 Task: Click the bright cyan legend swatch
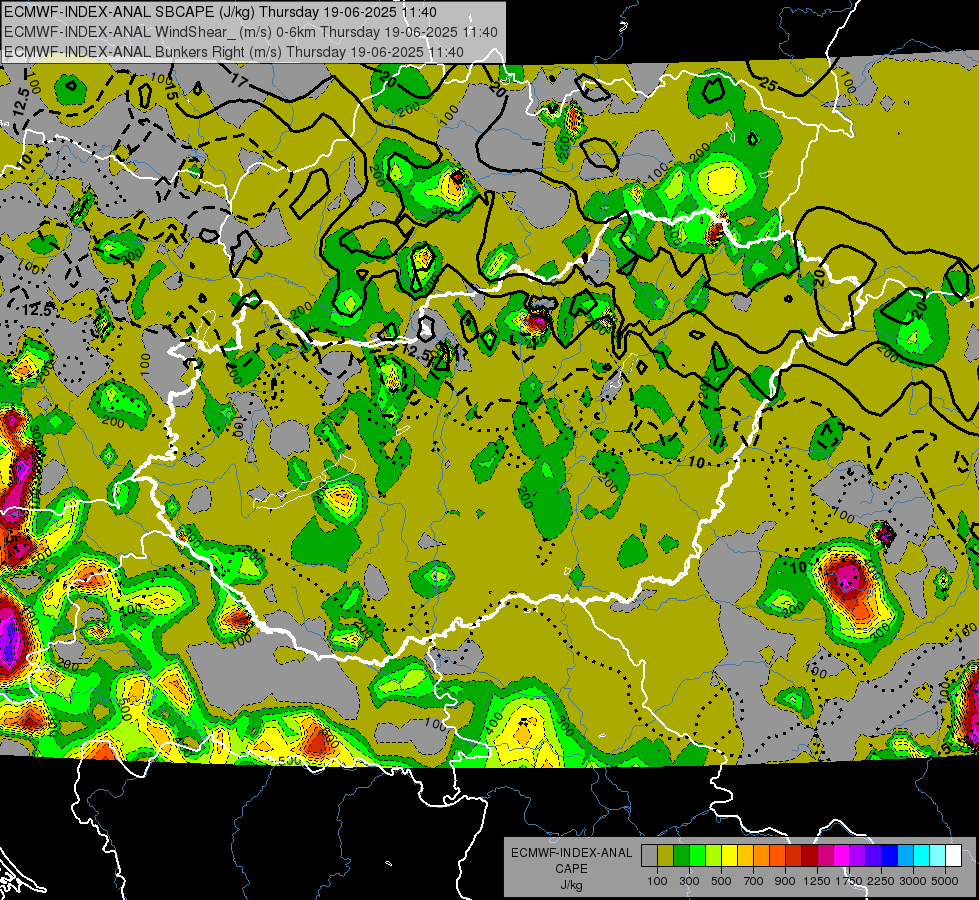point(922,856)
